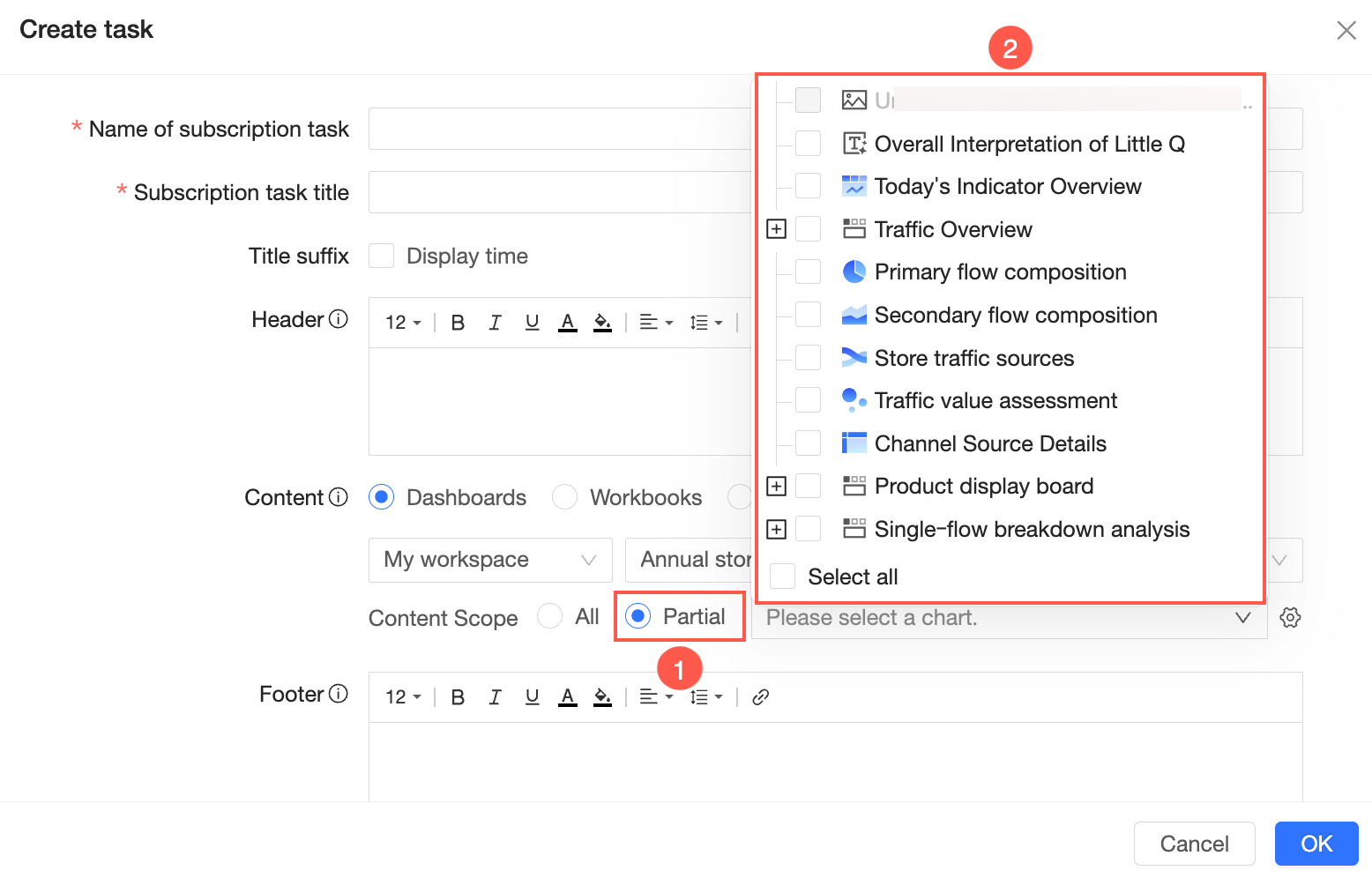Viewport: 1372px width, 878px height.
Task: Open the My workspace dropdown
Action: coord(490,560)
